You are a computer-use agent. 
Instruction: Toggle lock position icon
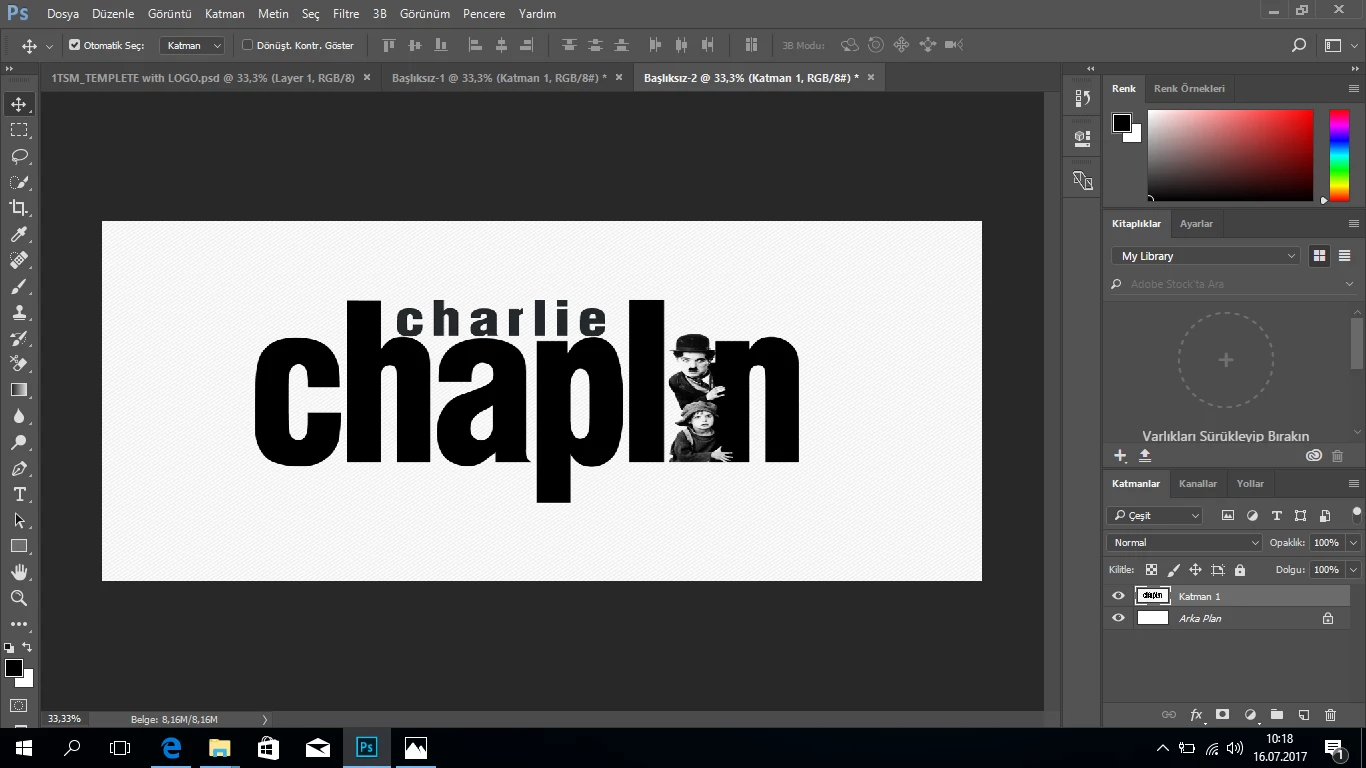[1195, 570]
